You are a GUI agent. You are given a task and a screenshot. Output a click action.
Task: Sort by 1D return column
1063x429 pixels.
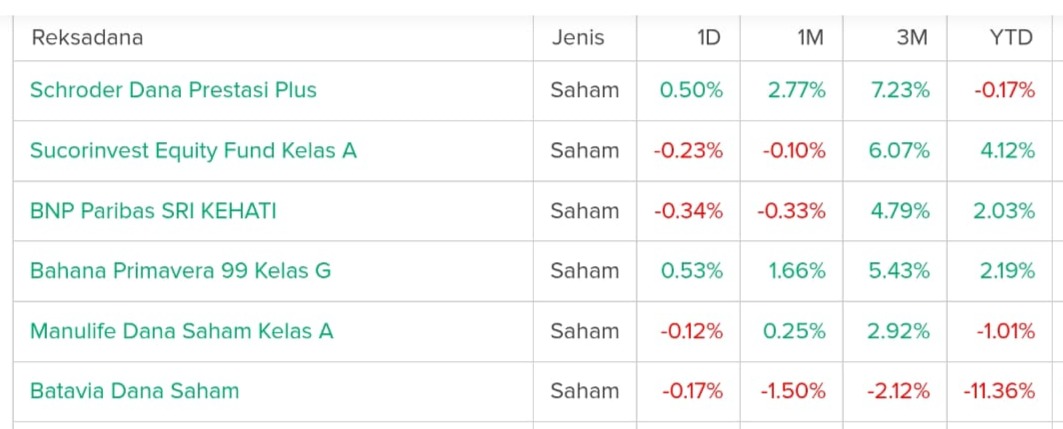coord(709,38)
